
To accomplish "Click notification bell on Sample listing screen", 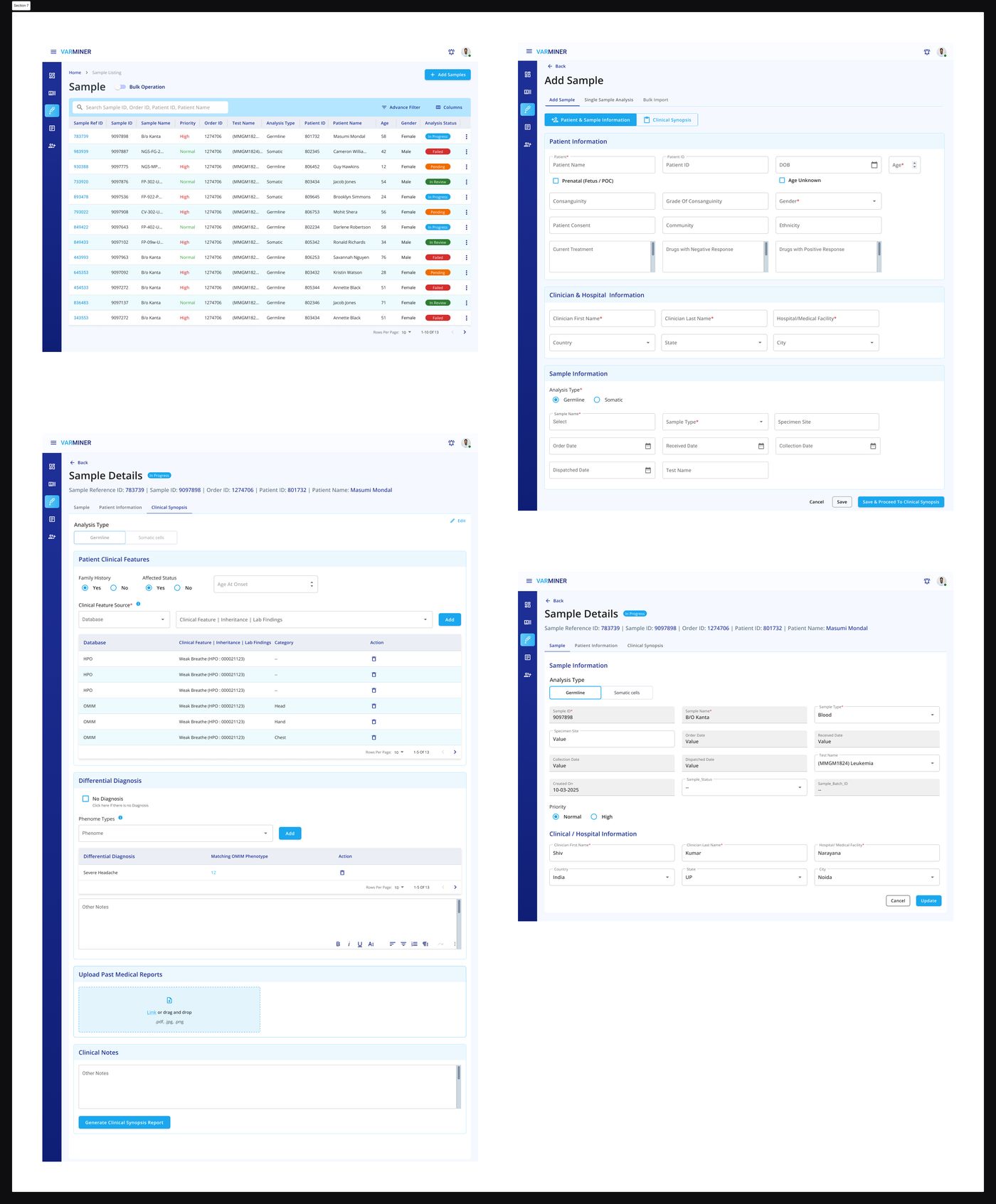I will coord(451,52).
